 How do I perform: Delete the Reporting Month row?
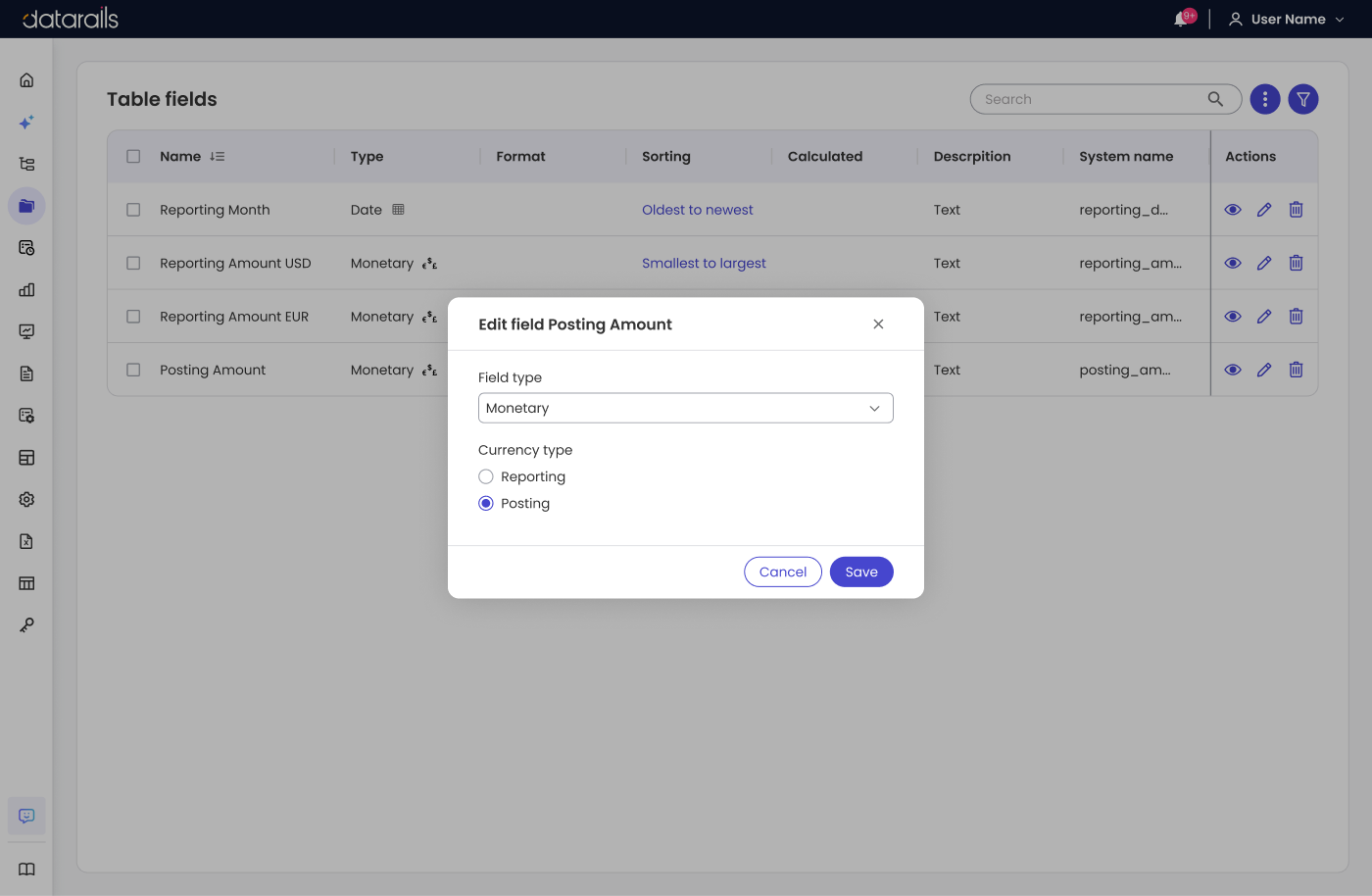point(1296,210)
